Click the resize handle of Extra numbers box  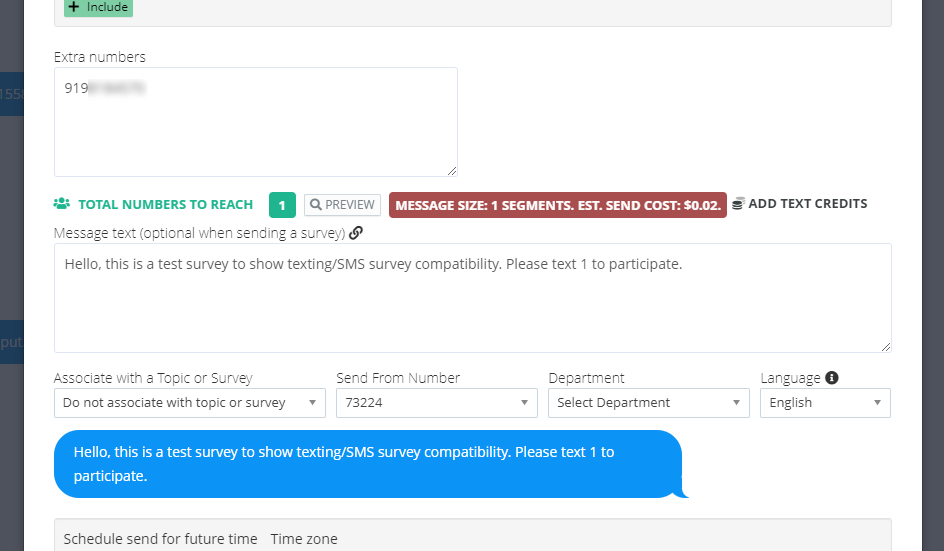point(452,171)
